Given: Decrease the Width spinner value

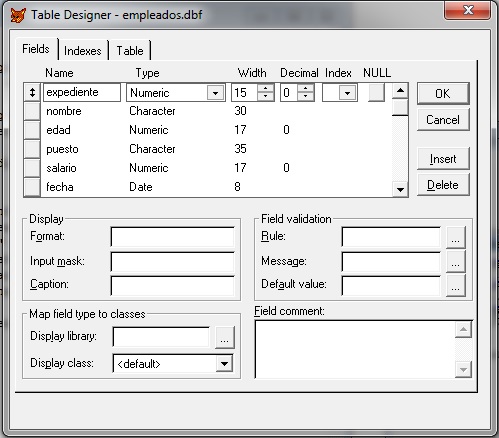Looking at the screenshot, I should (x=266, y=96).
